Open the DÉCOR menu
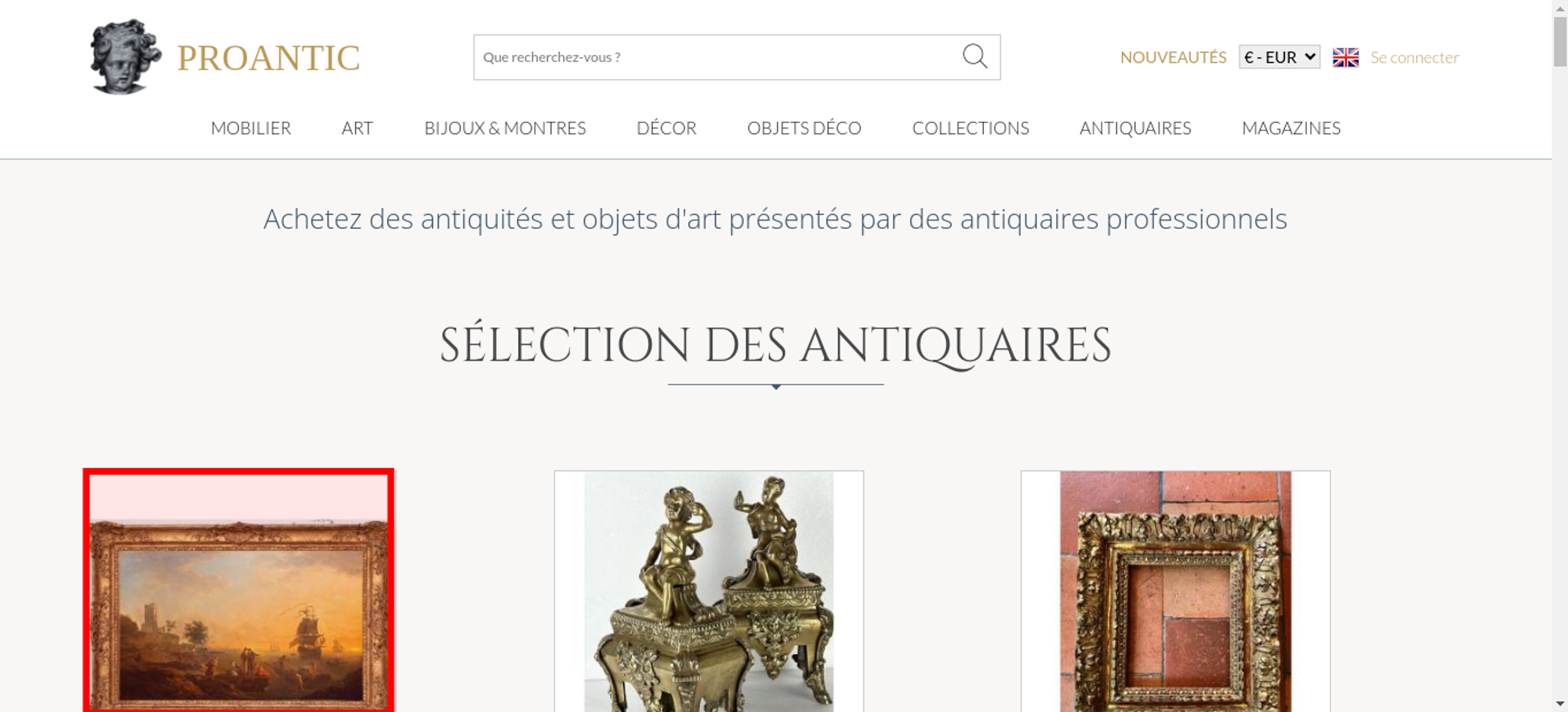1568x712 pixels. [x=666, y=128]
